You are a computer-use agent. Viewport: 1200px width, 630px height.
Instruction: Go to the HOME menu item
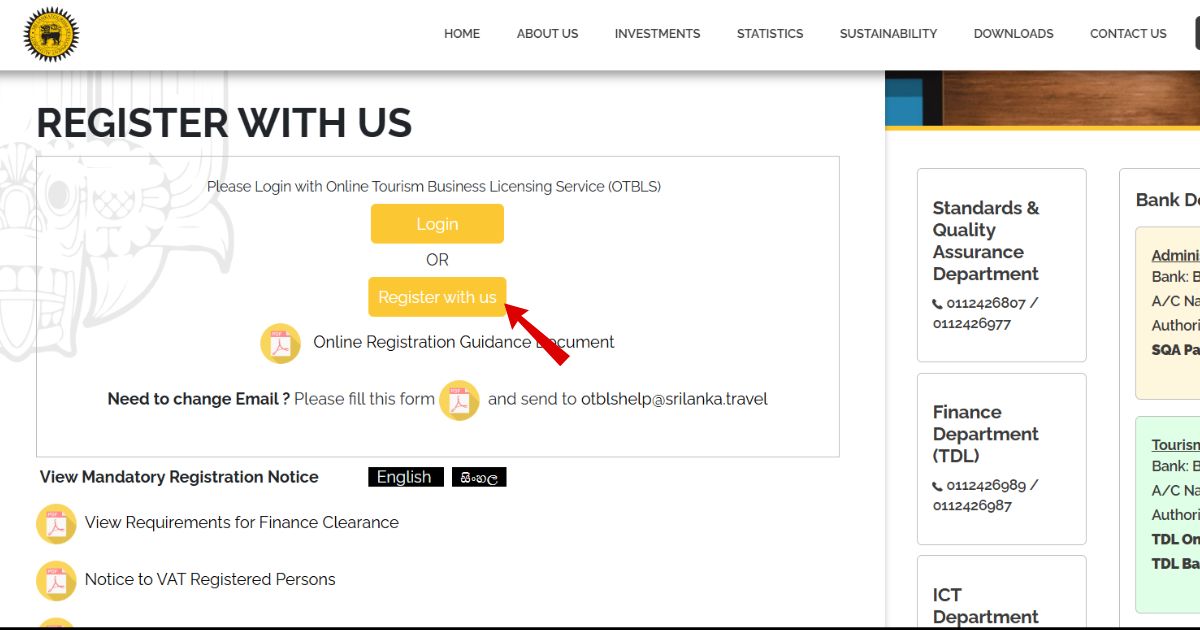[x=462, y=34]
